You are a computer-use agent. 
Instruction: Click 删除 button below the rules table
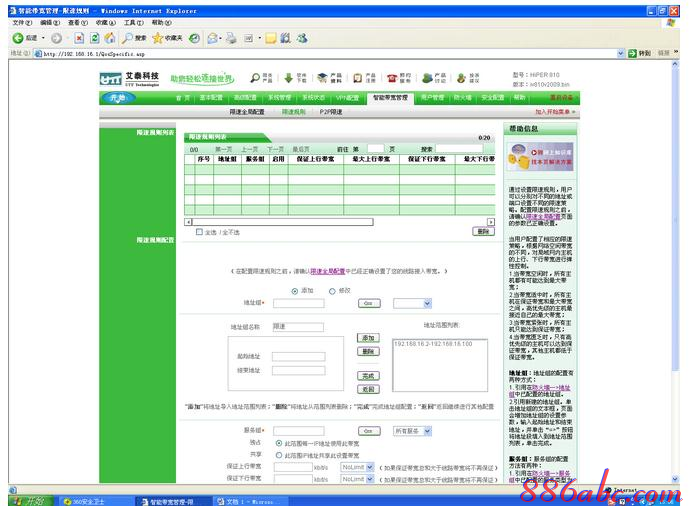click(x=484, y=231)
